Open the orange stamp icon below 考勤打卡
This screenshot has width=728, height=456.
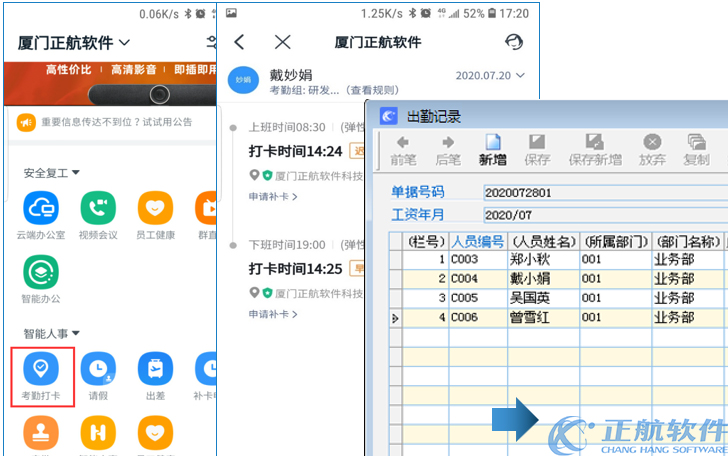click(x=41, y=433)
